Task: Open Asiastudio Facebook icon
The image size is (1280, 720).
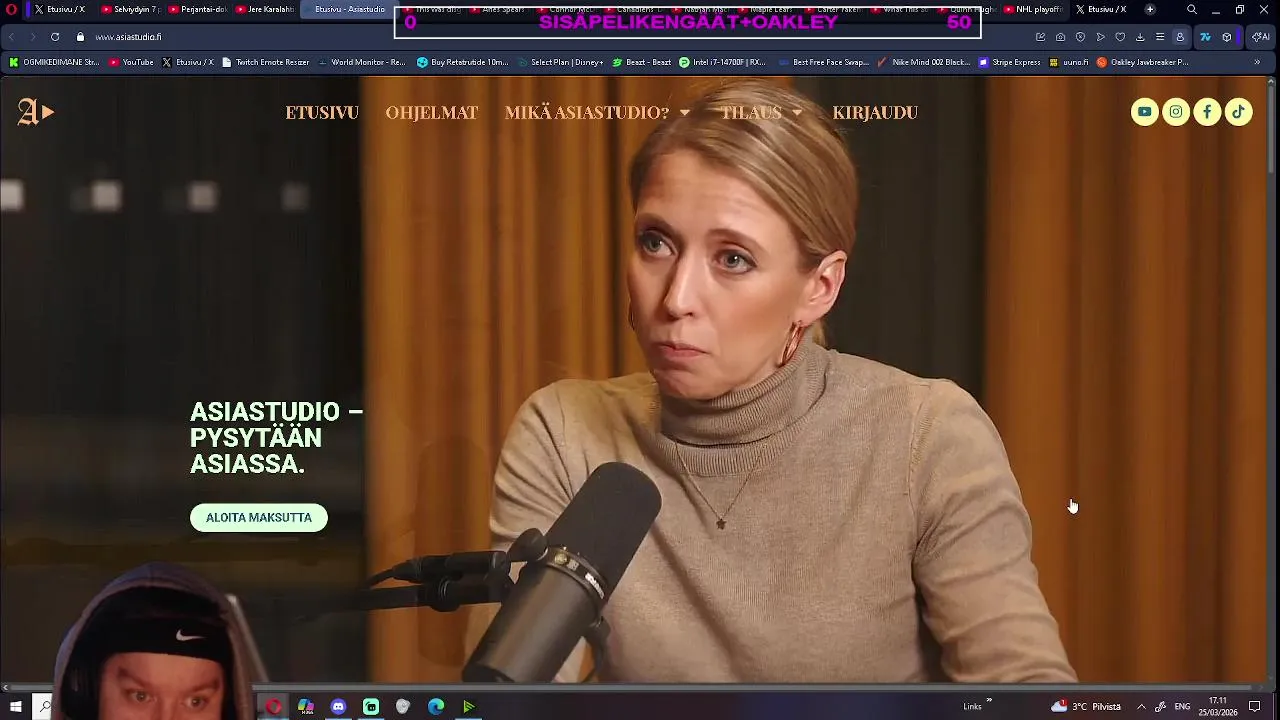Action: tap(1207, 112)
